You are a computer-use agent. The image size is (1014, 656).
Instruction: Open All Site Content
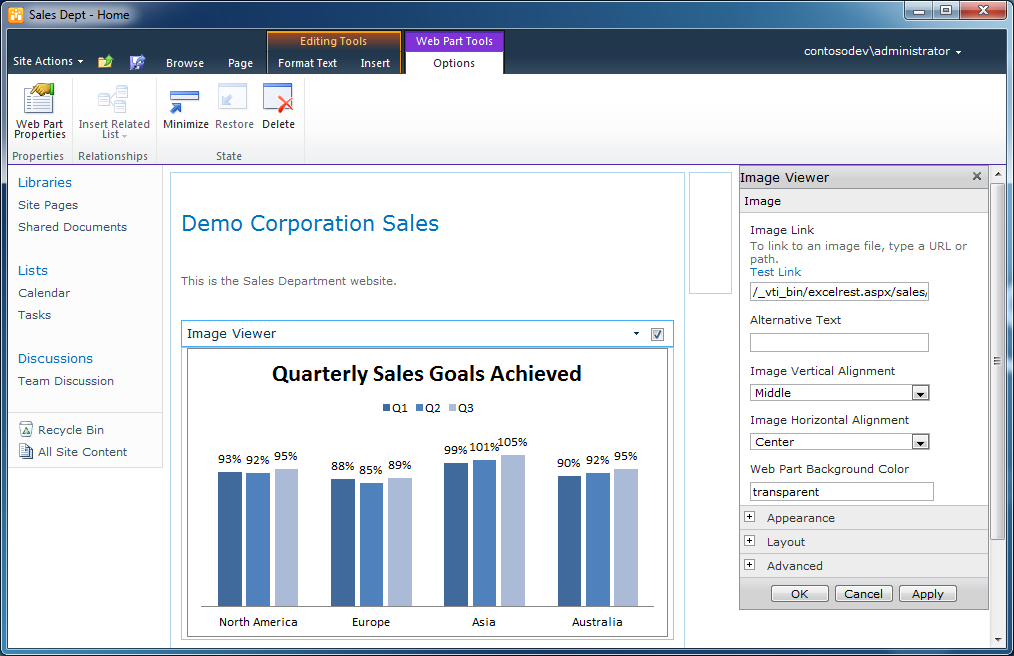click(x=82, y=452)
